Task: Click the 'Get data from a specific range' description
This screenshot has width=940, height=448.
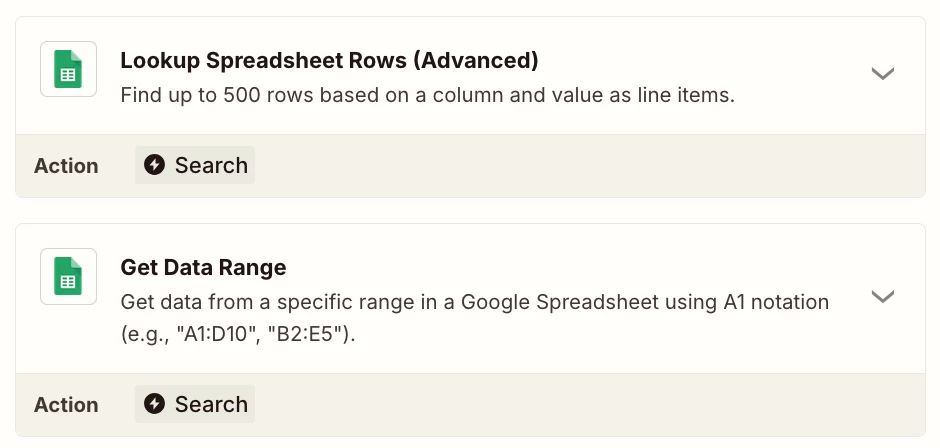Action: tap(474, 318)
